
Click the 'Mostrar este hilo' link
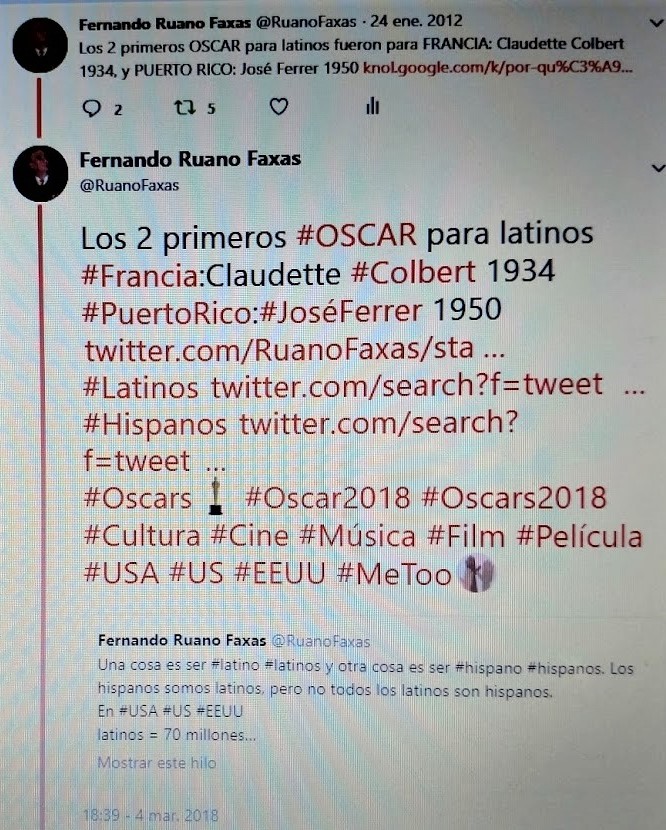tap(157, 763)
